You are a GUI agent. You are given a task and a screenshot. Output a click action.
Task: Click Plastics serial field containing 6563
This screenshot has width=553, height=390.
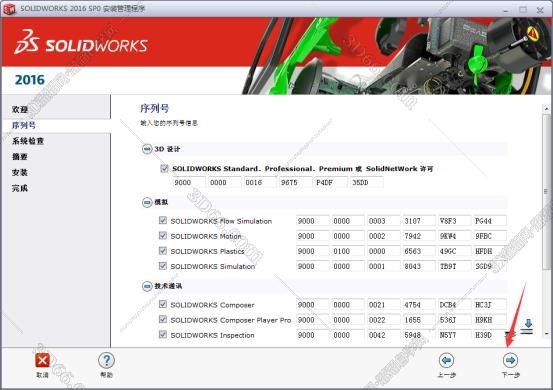[419, 251]
